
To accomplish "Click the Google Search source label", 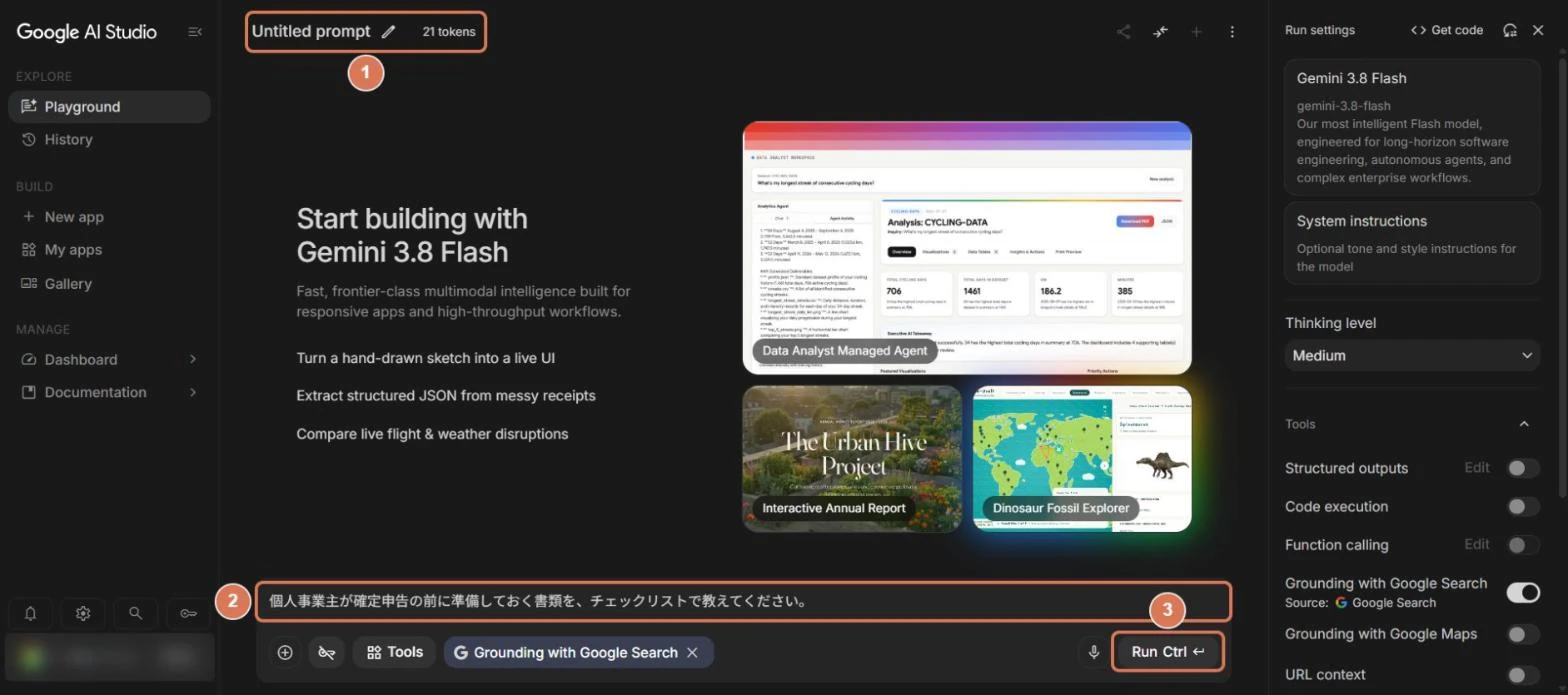I will tap(1386, 603).
